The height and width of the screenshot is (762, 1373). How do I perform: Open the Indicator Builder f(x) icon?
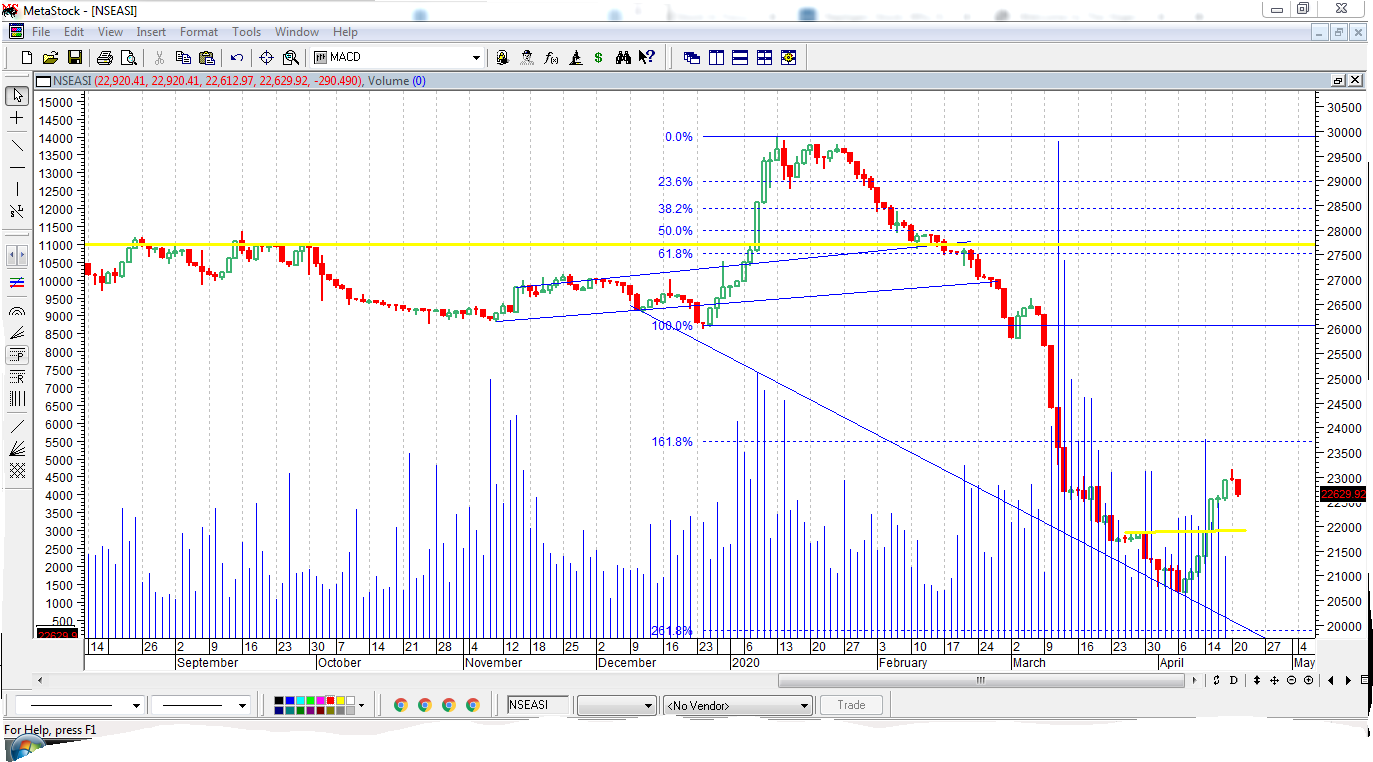pyautogui.click(x=551, y=58)
